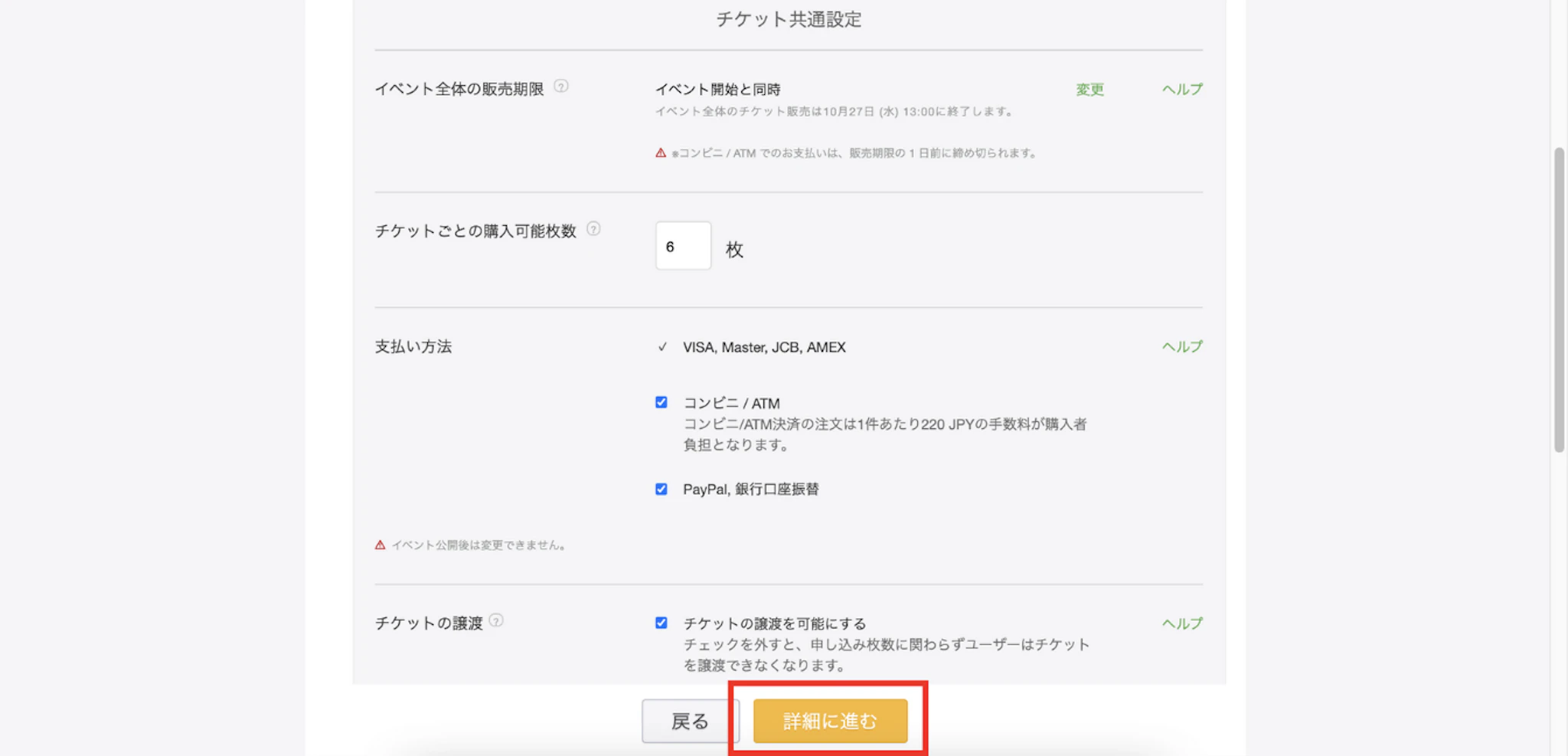Click help icon beside チケットごとの購入可能枚数
Screen dimensions: 1568x756
tap(593, 229)
